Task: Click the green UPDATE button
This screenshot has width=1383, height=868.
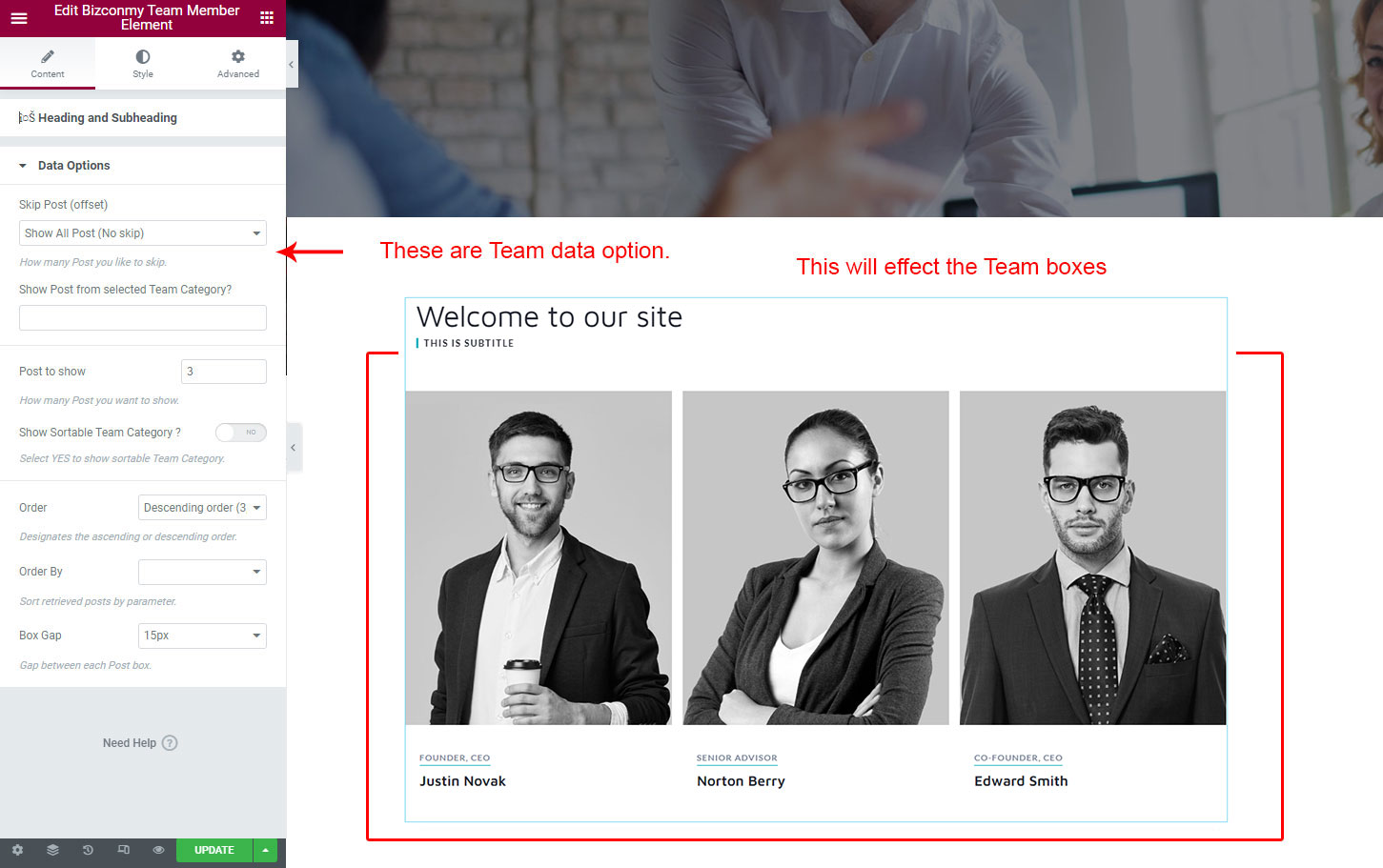Action: coord(214,850)
